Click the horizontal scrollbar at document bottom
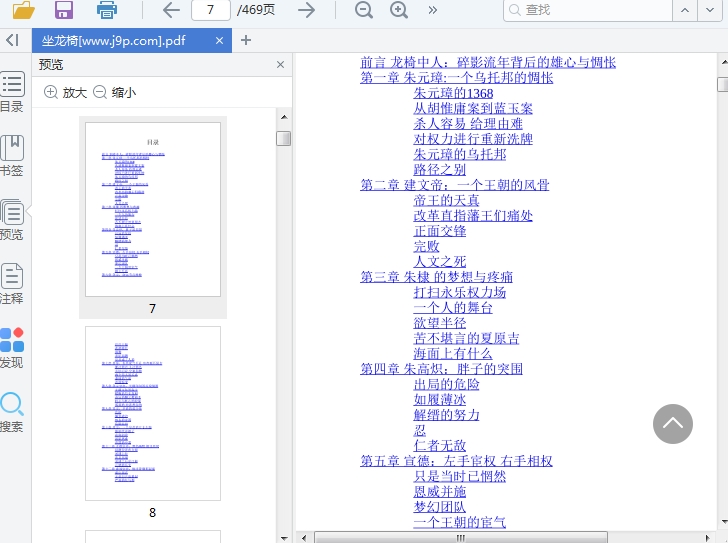The width and height of the screenshot is (728, 543). pyautogui.click(x=461, y=538)
